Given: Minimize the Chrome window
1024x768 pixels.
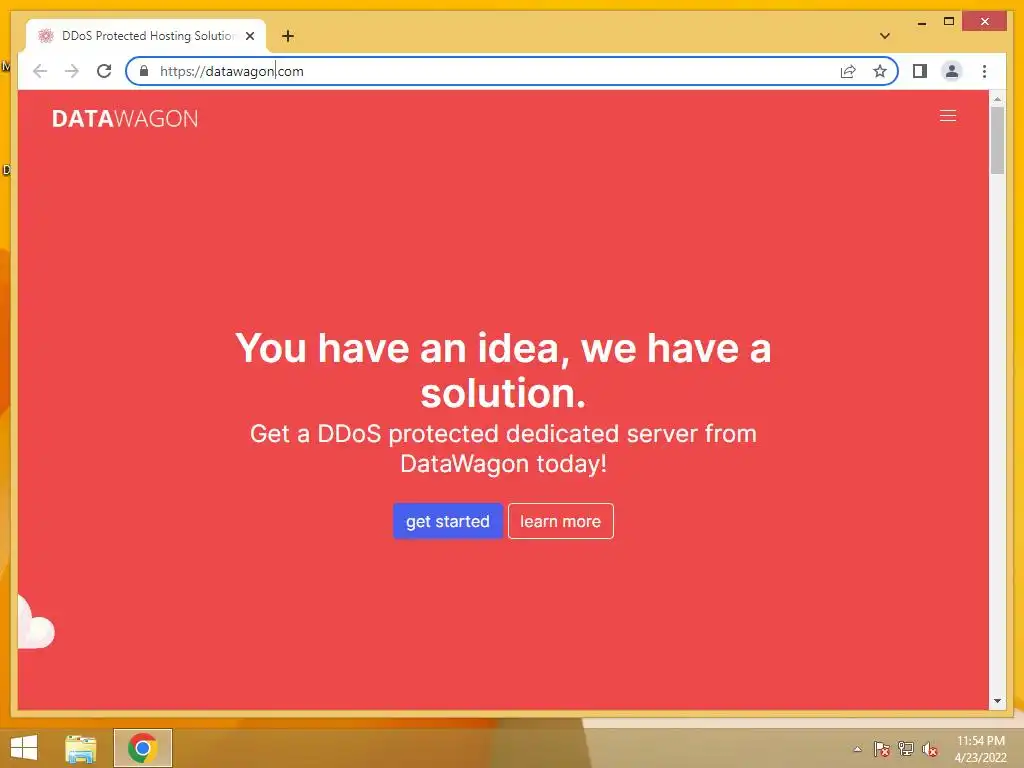Looking at the screenshot, I should pyautogui.click(x=921, y=22).
